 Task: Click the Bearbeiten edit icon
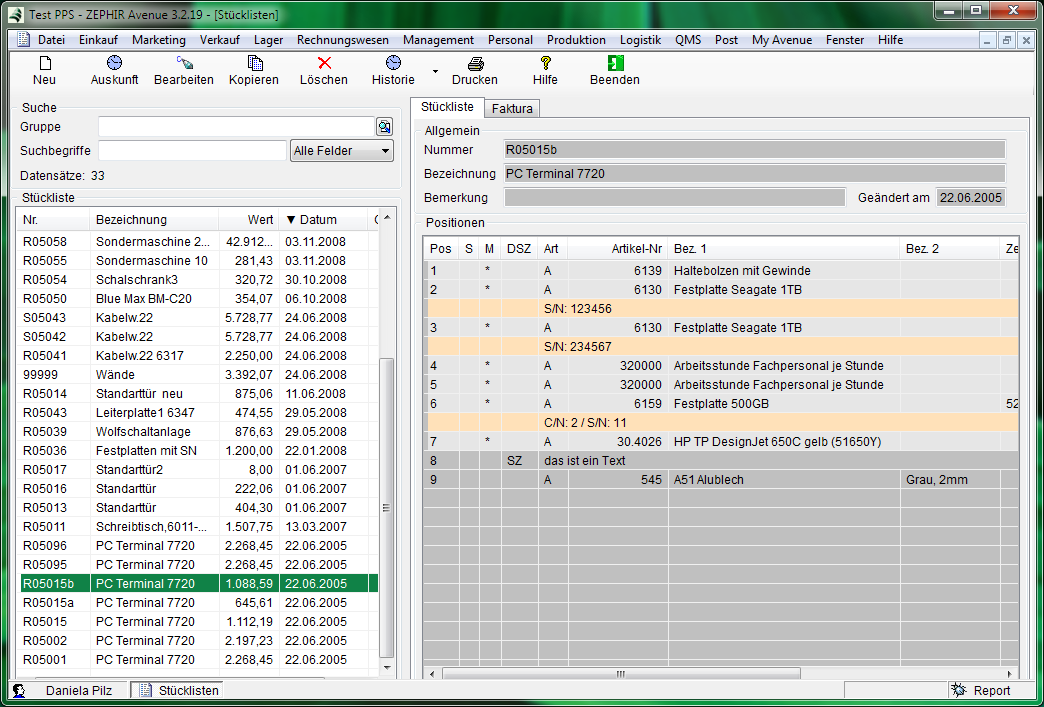[183, 63]
